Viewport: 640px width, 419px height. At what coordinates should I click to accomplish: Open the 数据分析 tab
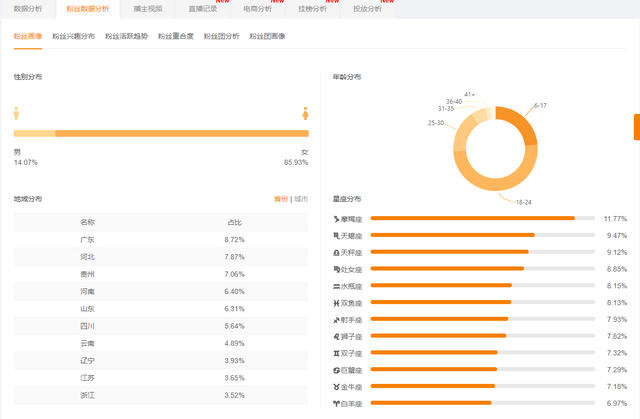pos(27,9)
